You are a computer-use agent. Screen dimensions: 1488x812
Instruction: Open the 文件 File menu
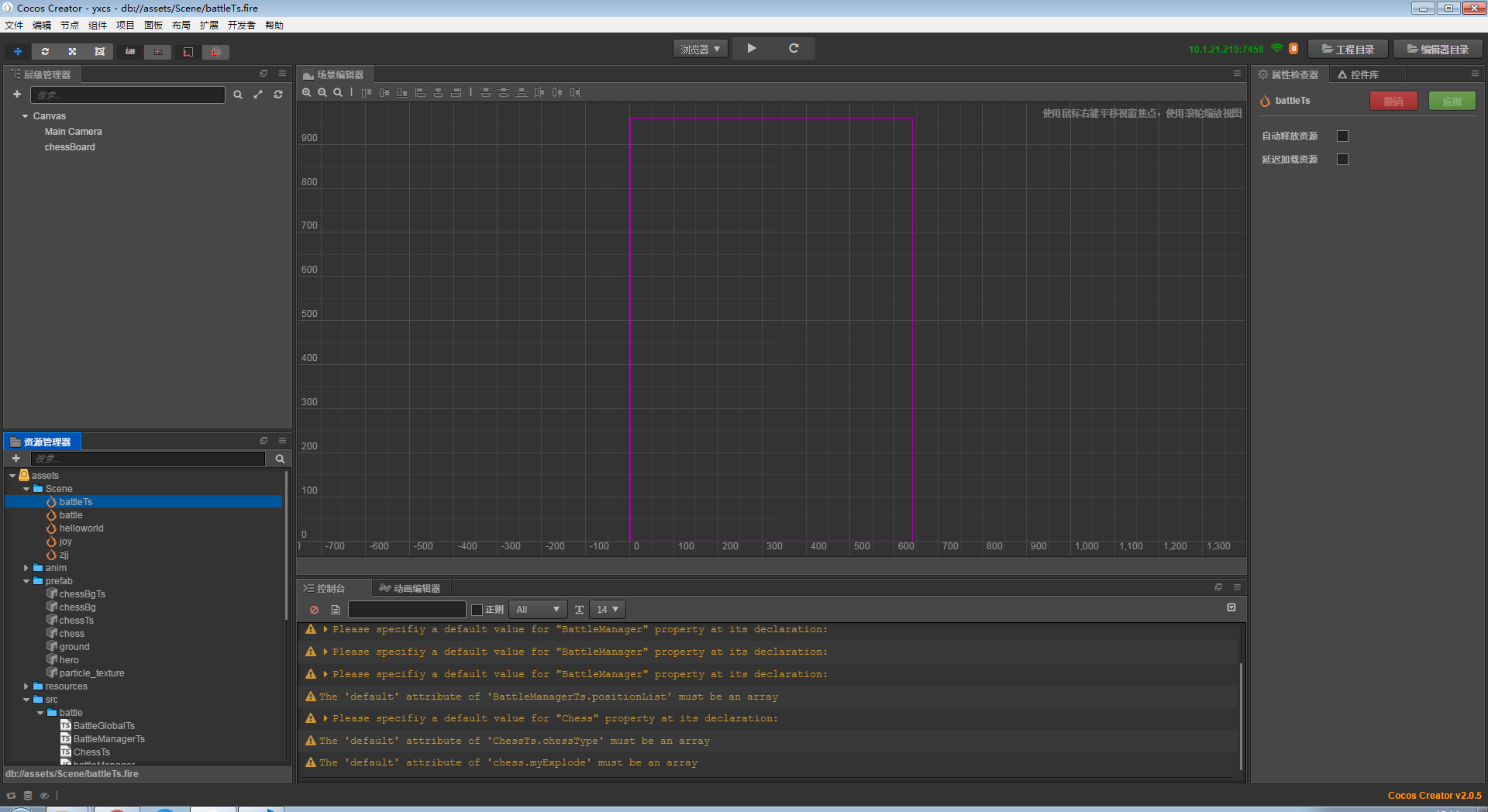14,26
